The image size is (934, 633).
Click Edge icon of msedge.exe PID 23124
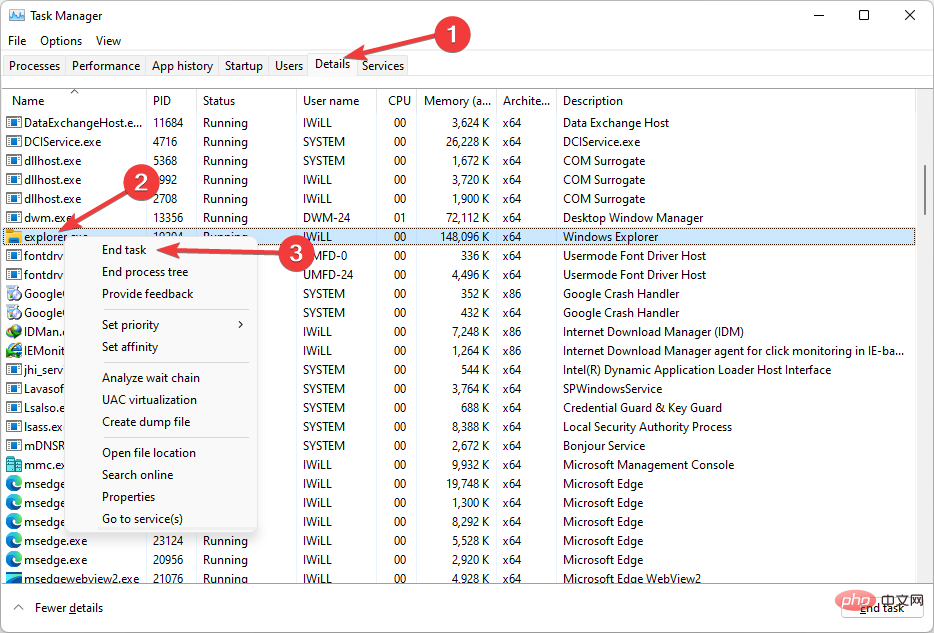14,541
